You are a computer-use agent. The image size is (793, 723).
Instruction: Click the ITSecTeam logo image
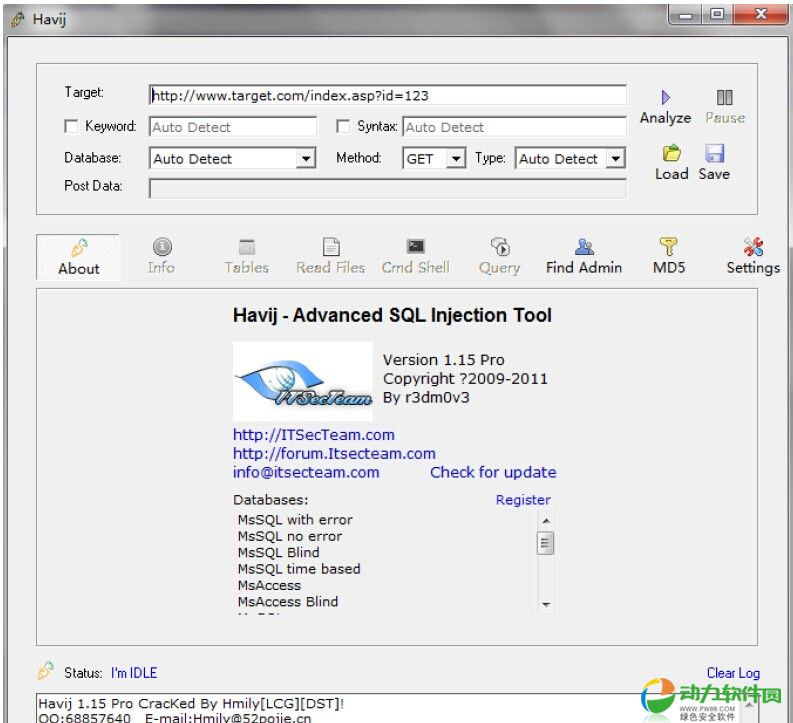click(302, 382)
